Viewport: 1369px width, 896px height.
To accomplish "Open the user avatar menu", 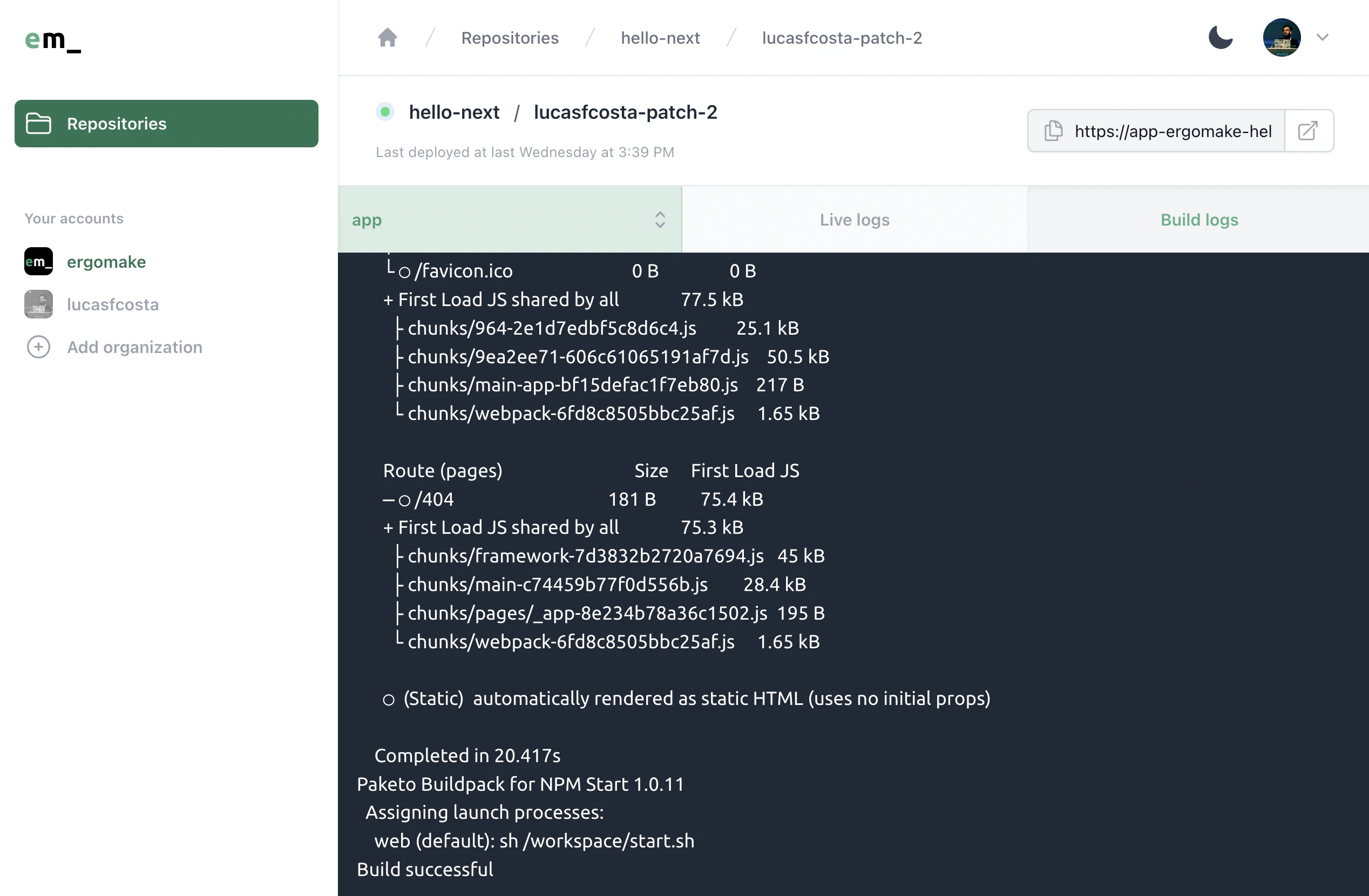I will pos(1281,37).
